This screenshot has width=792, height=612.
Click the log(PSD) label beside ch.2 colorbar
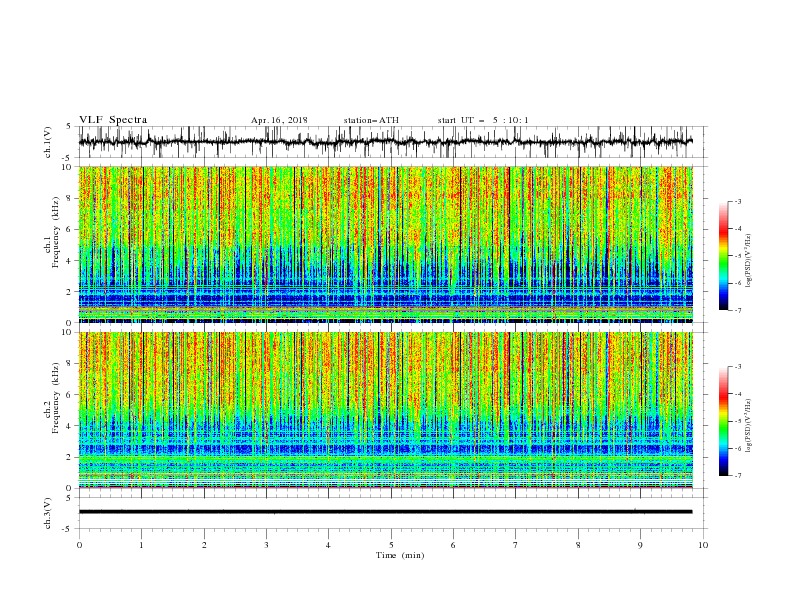click(x=749, y=426)
